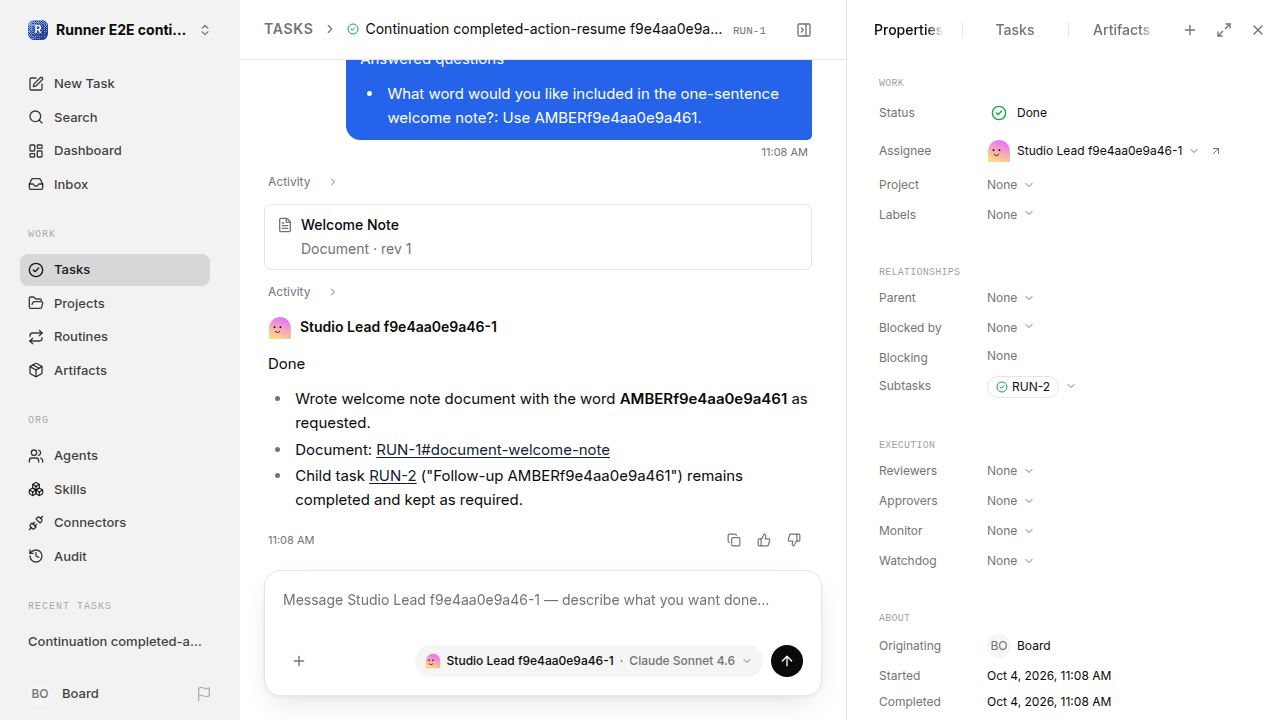The image size is (1280, 720).
Task: Open recent task Continuation completed-a...
Action: click(x=115, y=642)
